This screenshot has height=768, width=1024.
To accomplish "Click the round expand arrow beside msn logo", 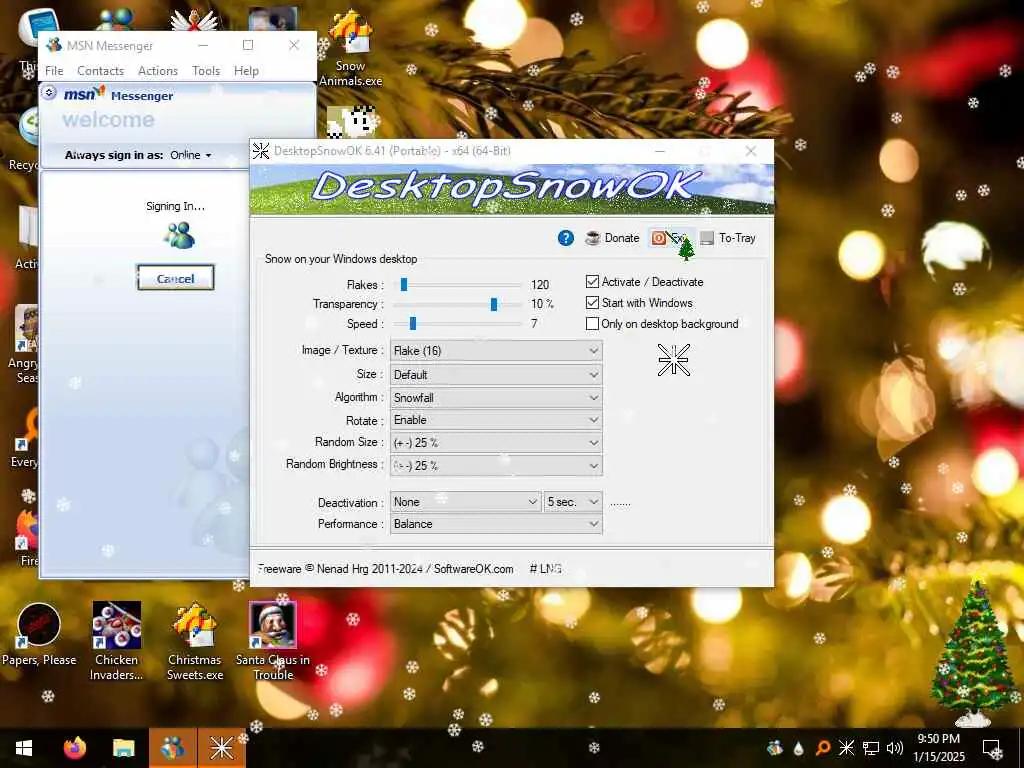I will (x=49, y=93).
